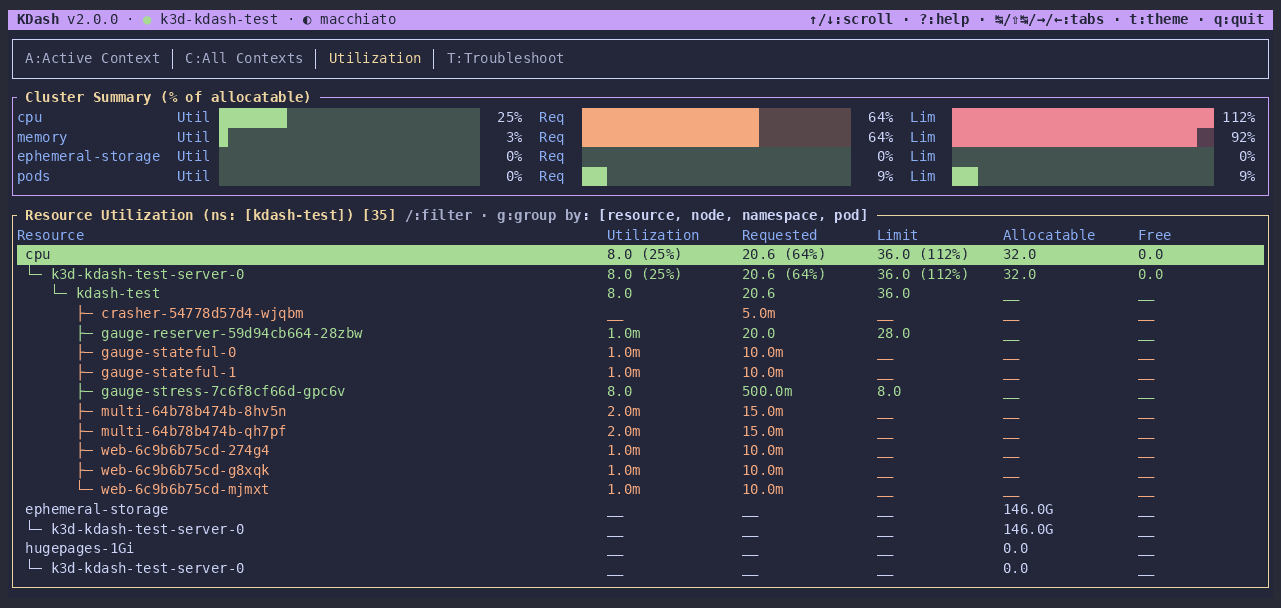Click the 146.0G allocatable value of ephemeral-storage
The image size is (1281, 608).
(x=1028, y=509)
